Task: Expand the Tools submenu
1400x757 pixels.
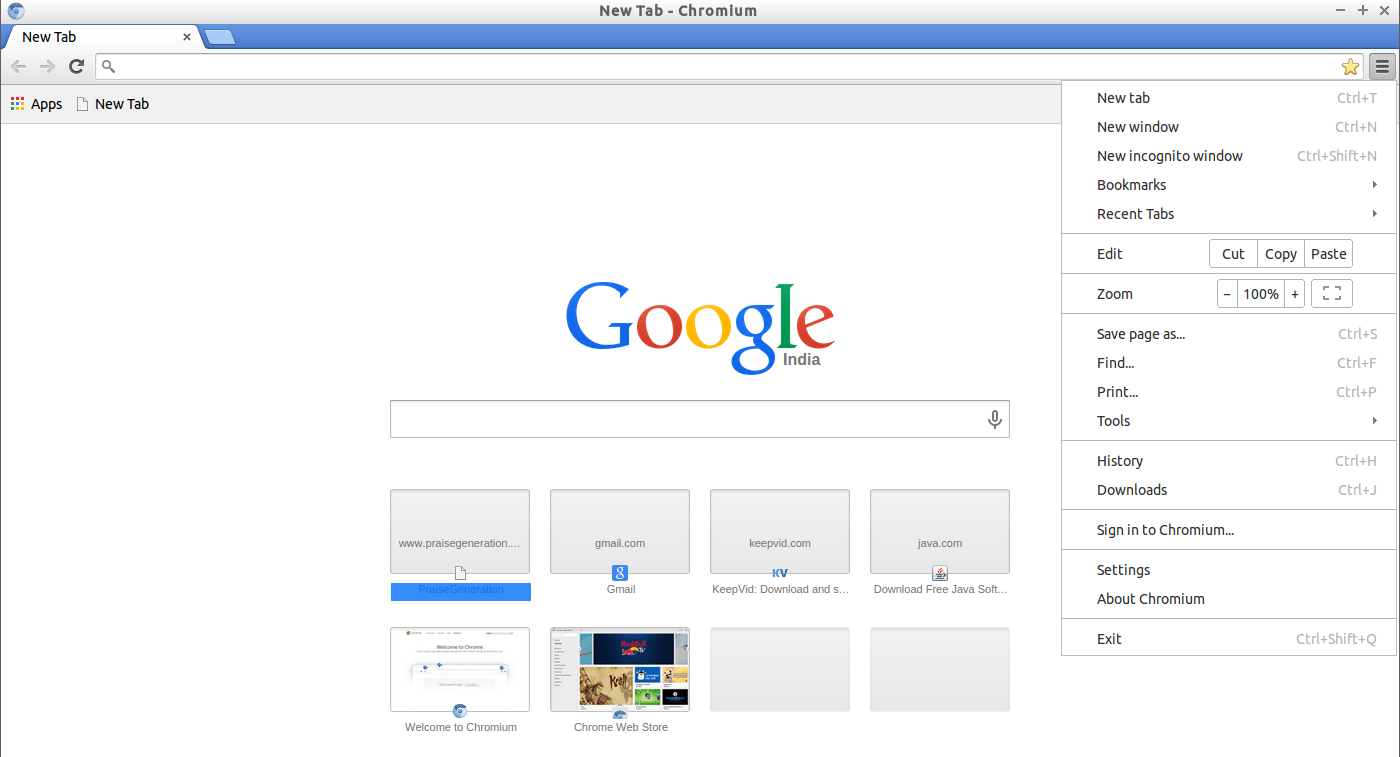Action: [1229, 421]
